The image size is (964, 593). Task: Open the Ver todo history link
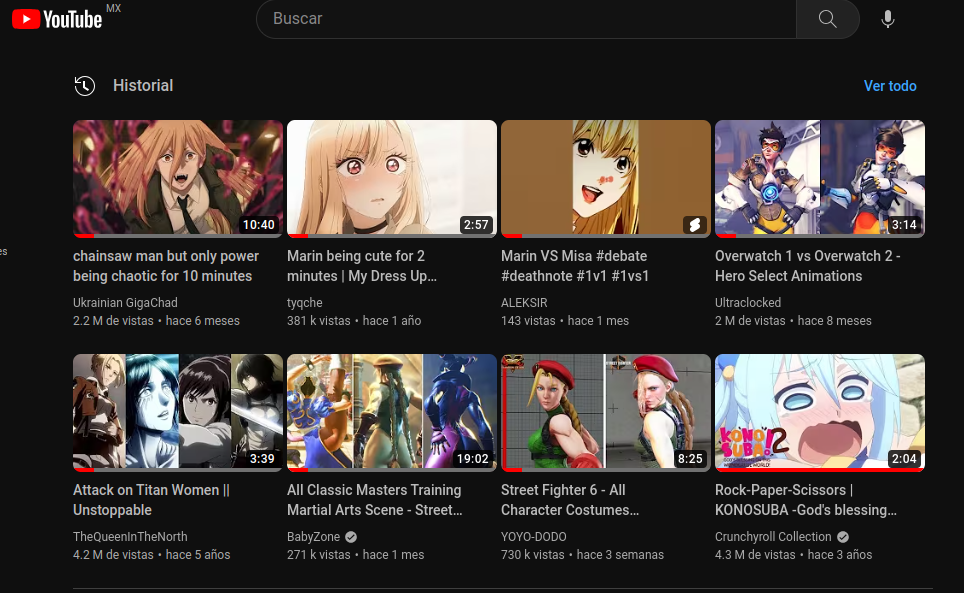890,86
